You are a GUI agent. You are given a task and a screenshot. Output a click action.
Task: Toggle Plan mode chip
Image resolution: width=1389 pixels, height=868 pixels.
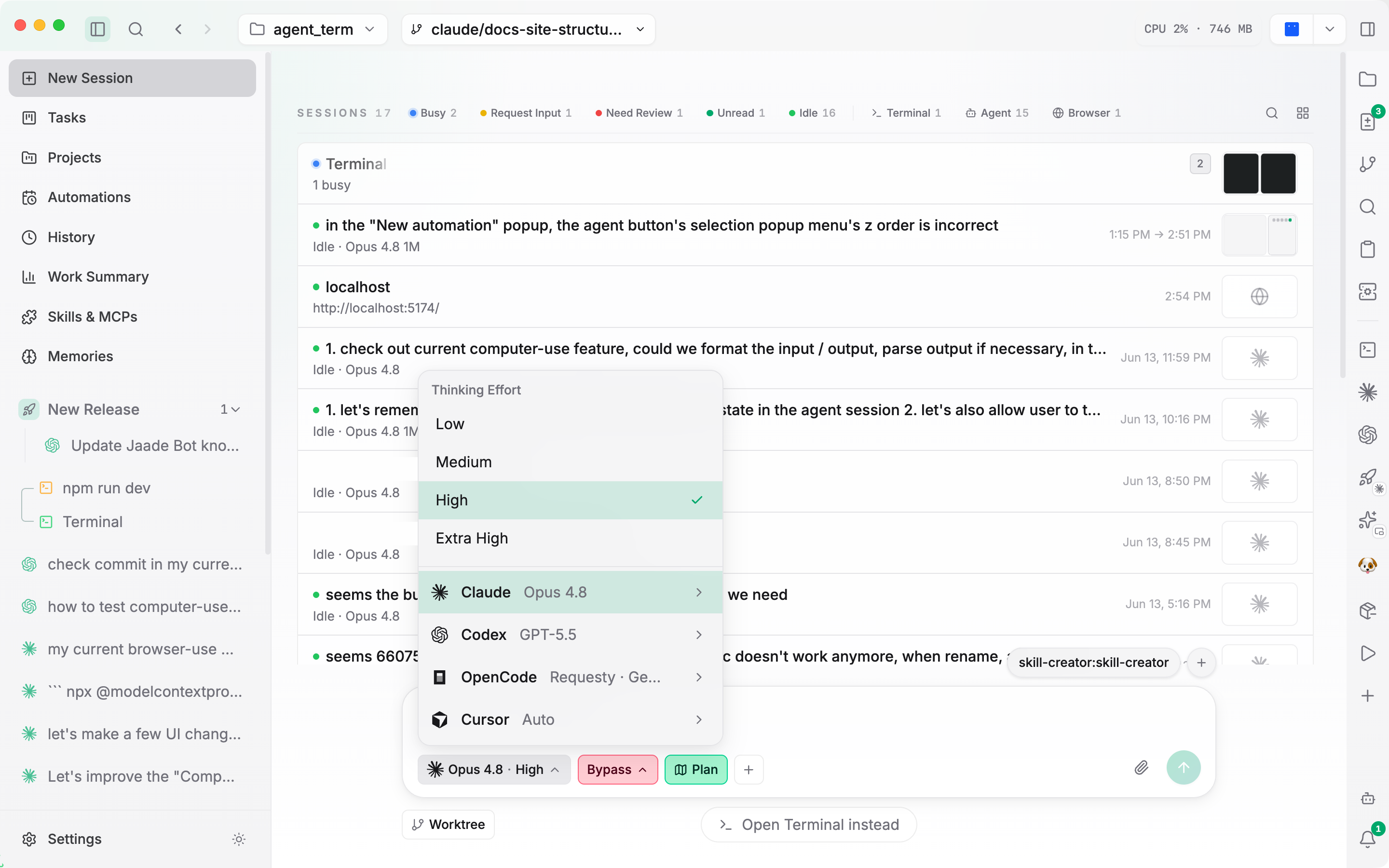pos(695,769)
